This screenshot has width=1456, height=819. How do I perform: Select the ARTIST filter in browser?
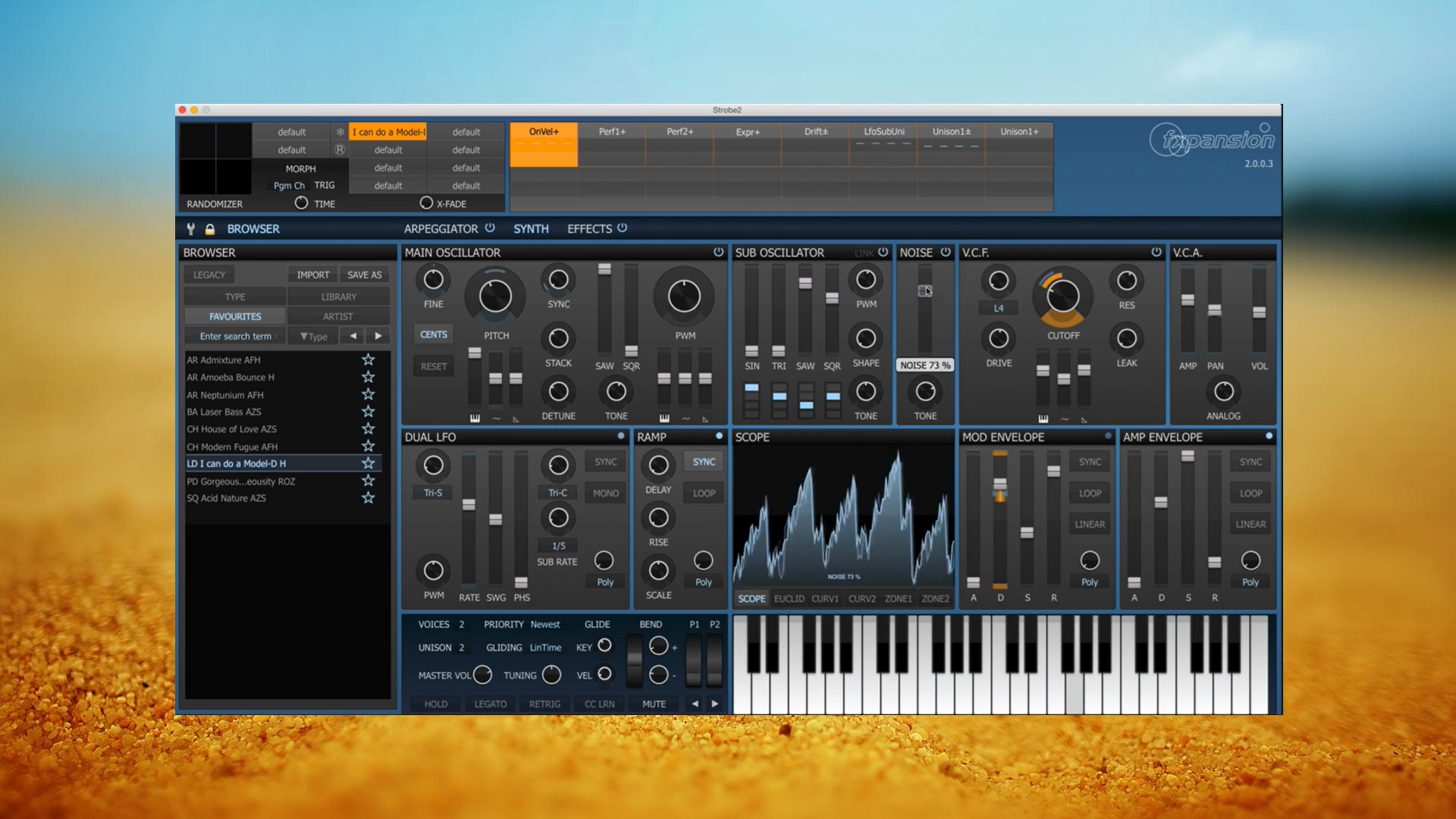[337, 316]
